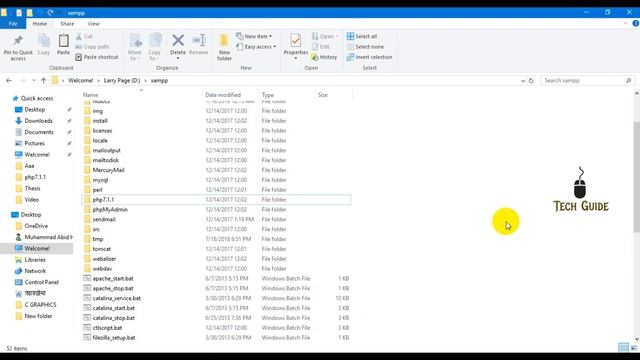Click the search magnifier icon

pyautogui.click(x=629, y=80)
